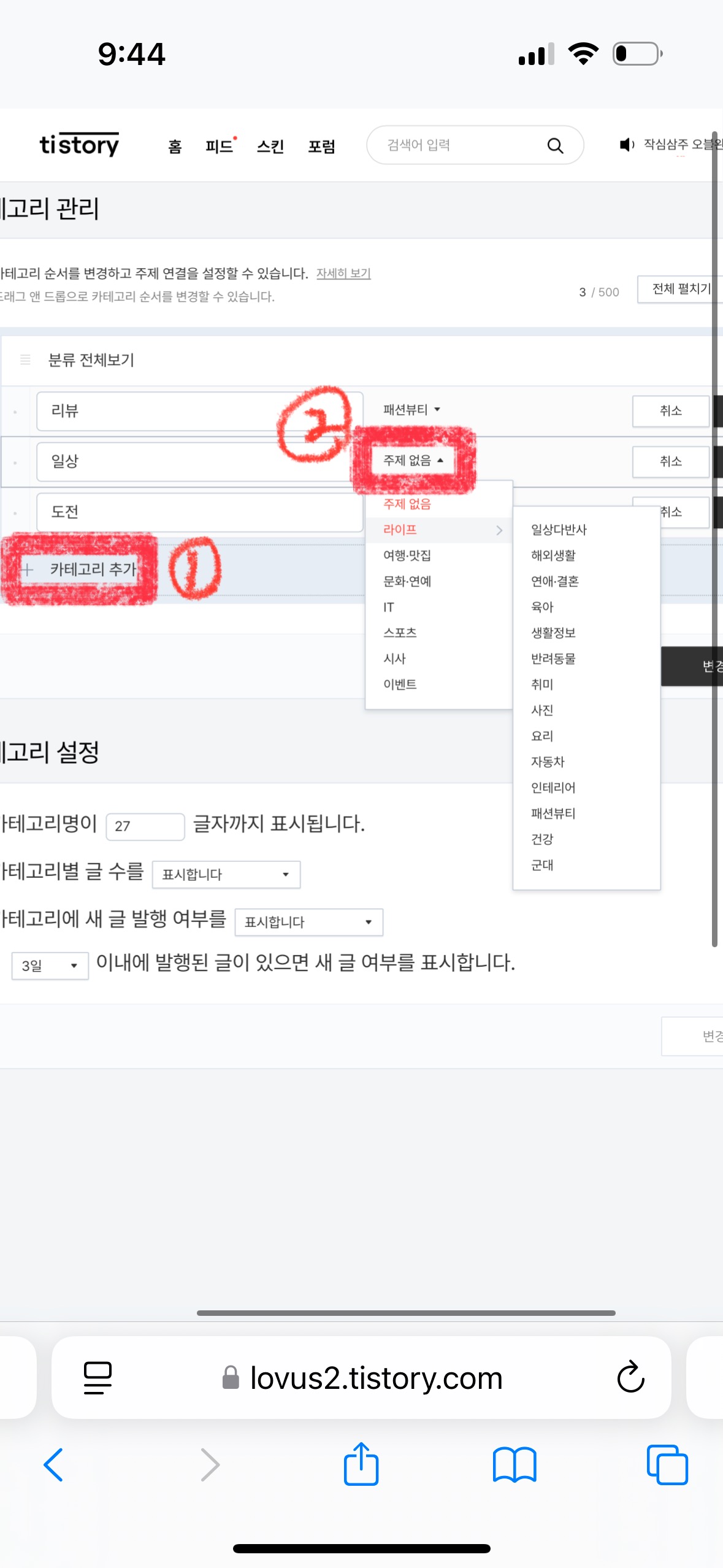Click the lock icon in address bar
723x1568 pixels.
pyautogui.click(x=231, y=1377)
